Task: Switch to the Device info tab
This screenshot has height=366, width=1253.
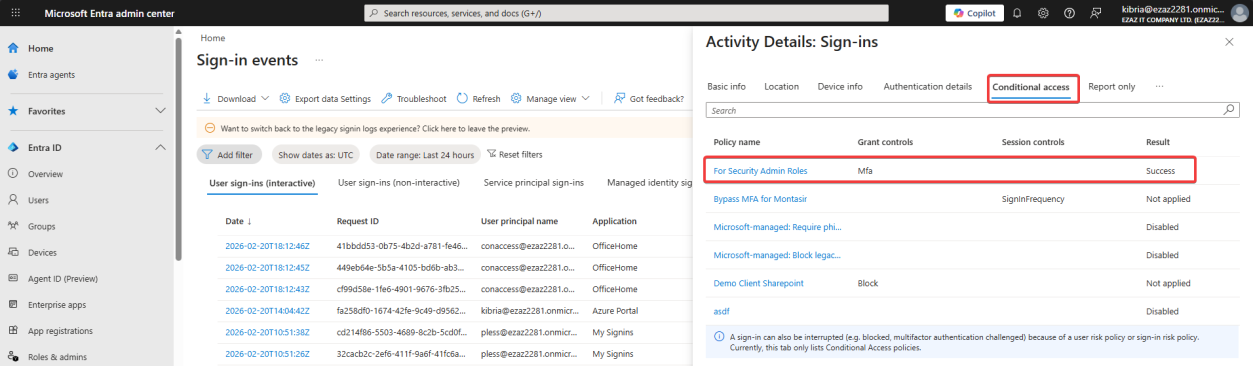Action: coord(840,87)
